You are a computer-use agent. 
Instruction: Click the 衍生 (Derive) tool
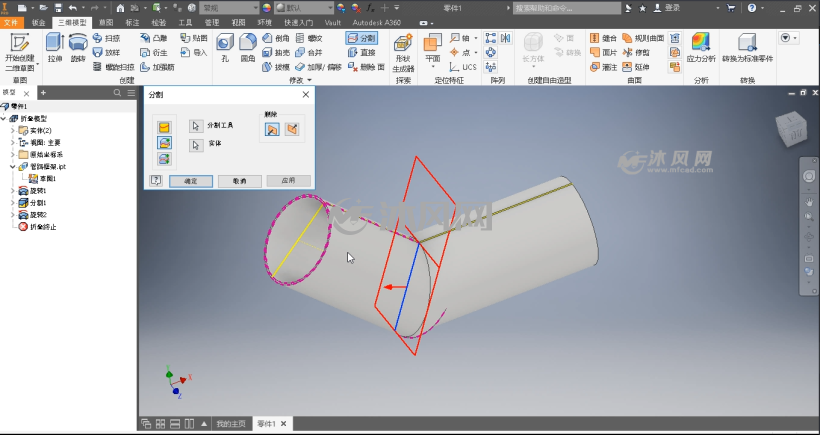[154, 52]
